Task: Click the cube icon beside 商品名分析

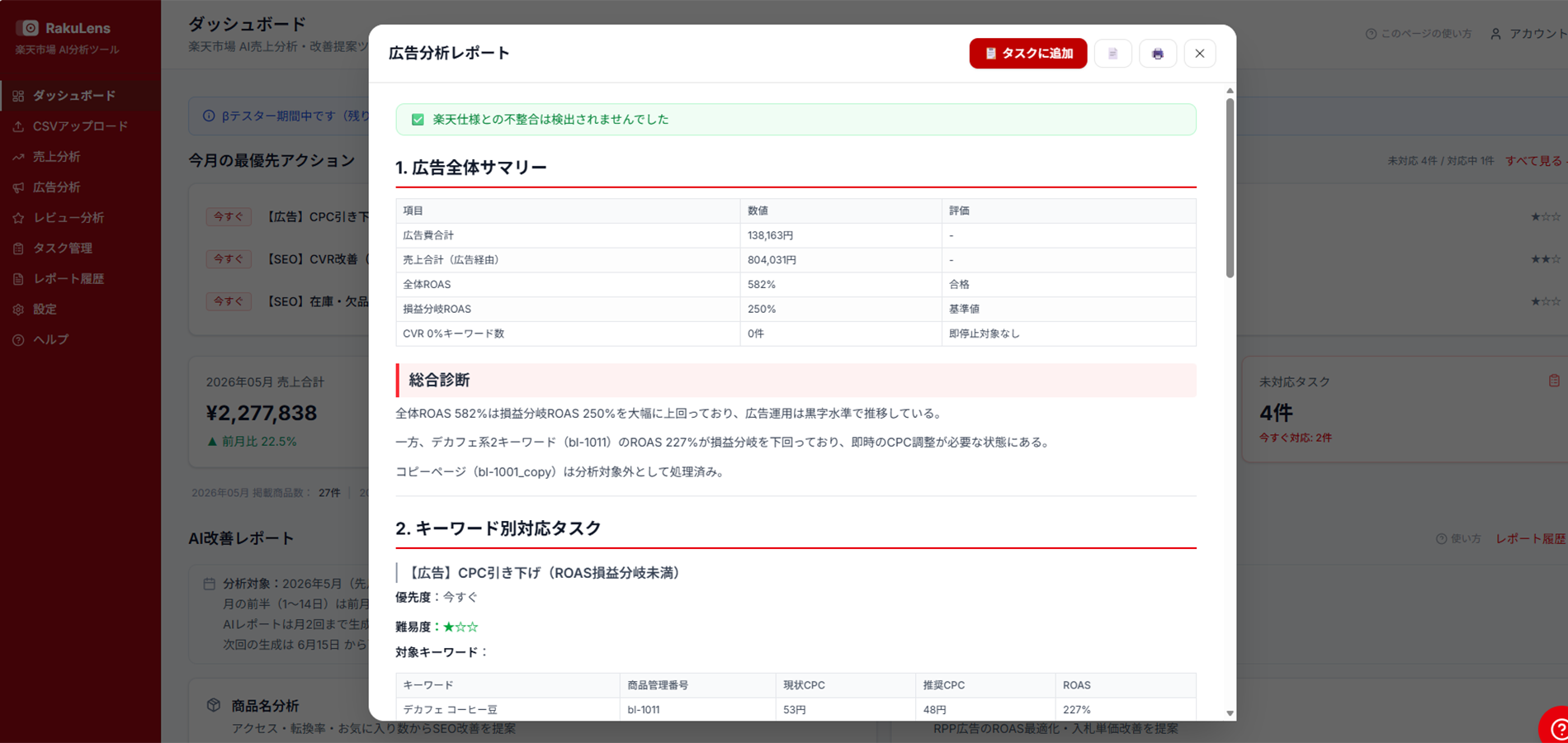Action: (214, 705)
